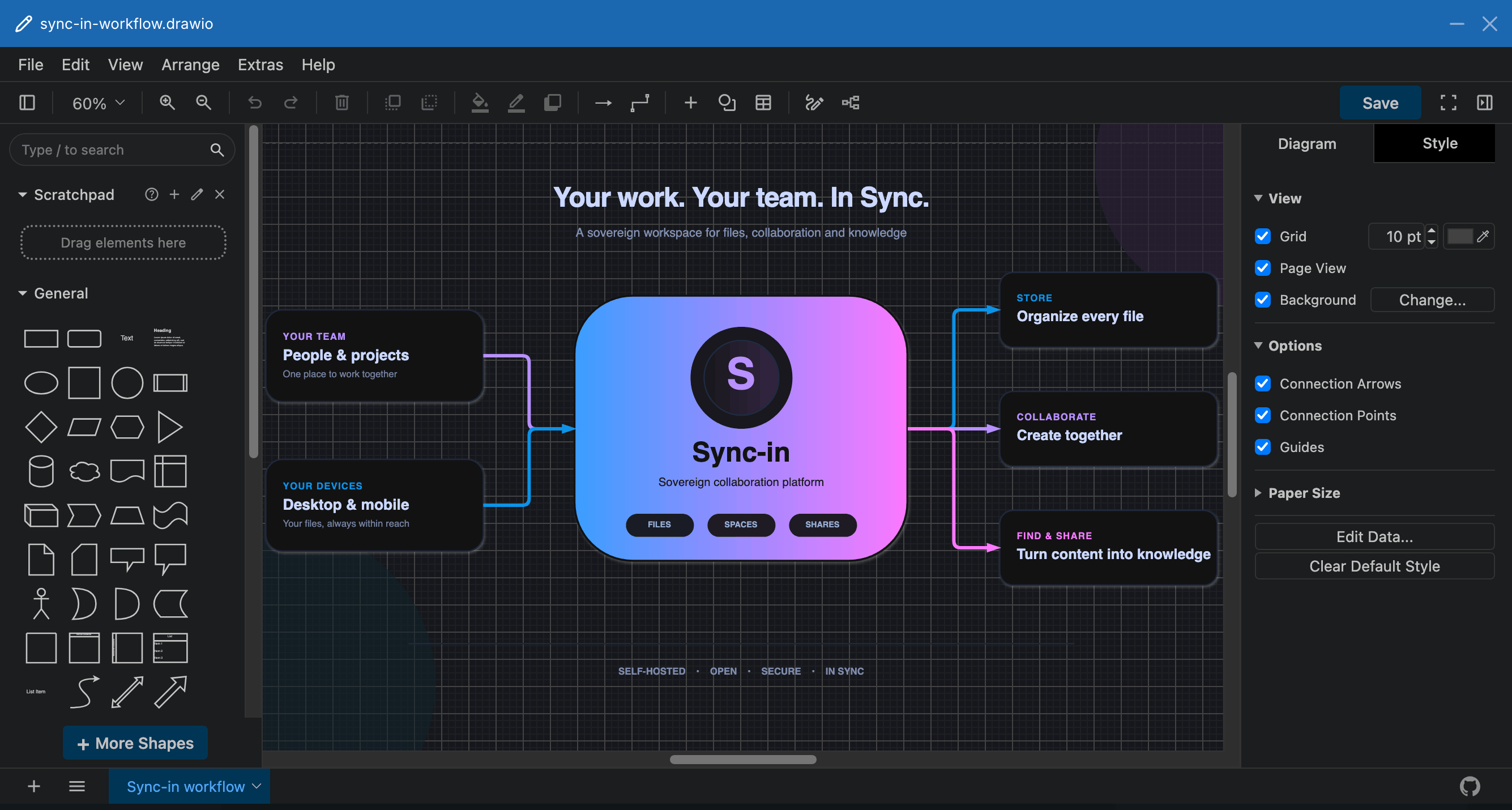Send selection to back icon

(x=429, y=103)
